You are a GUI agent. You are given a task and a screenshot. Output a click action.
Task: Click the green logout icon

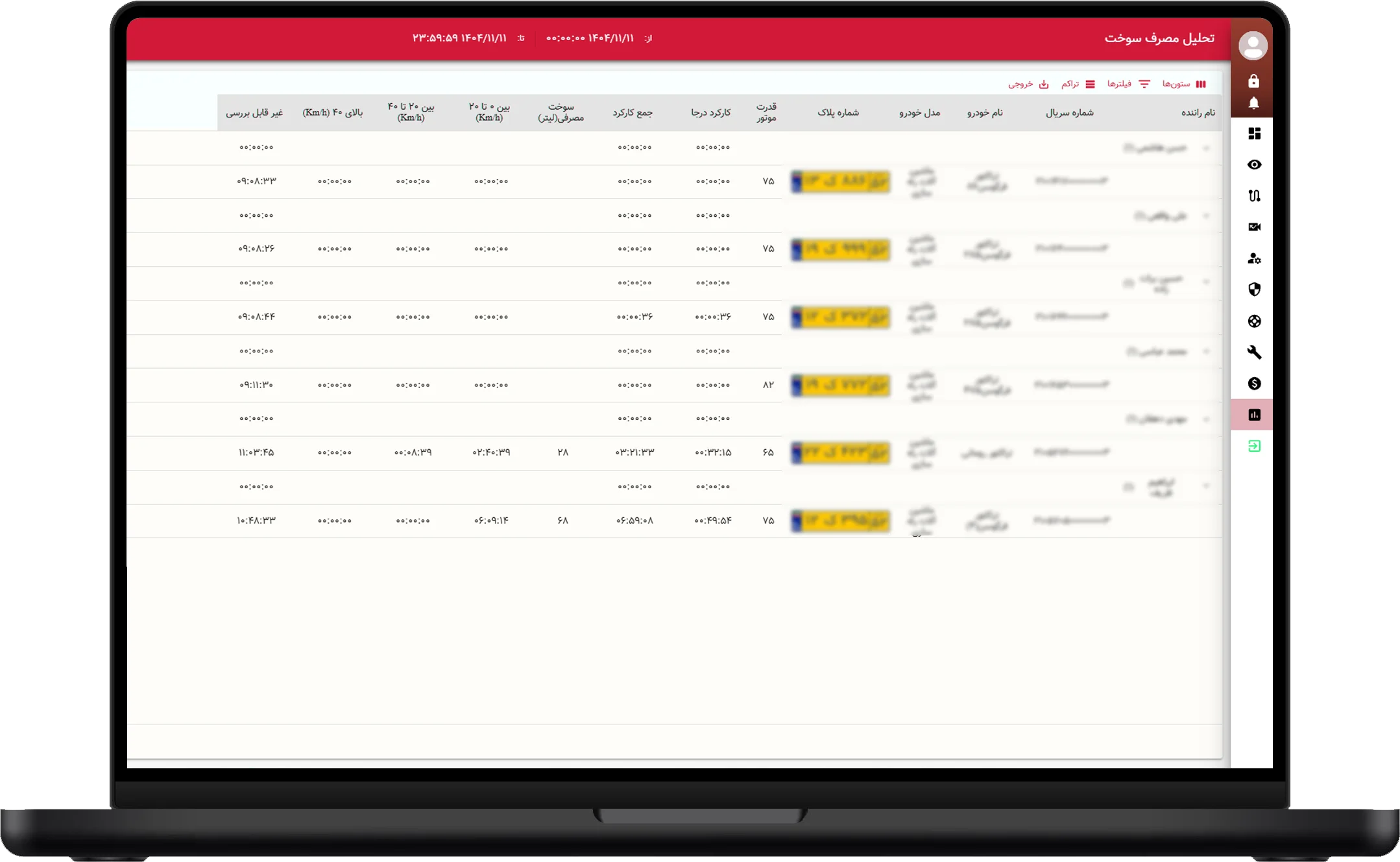(1254, 446)
